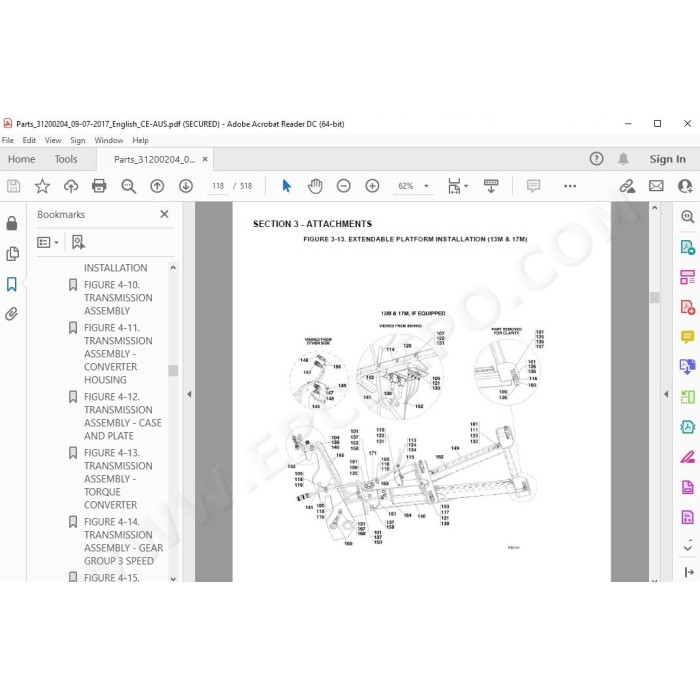The height and width of the screenshot is (700, 700).
Task: Share with others person icon
Action: coord(685,186)
